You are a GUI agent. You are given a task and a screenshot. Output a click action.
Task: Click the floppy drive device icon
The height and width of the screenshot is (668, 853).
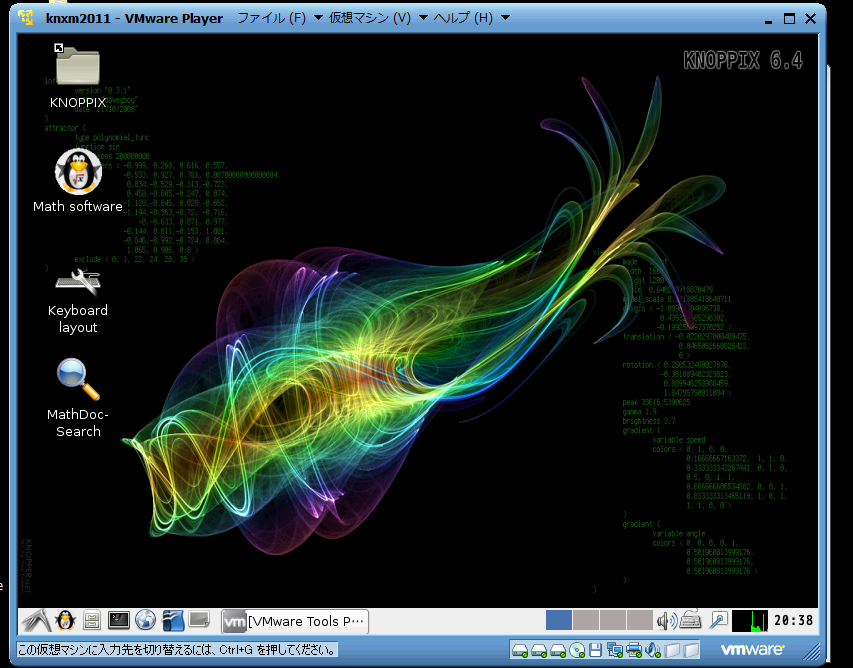595,650
